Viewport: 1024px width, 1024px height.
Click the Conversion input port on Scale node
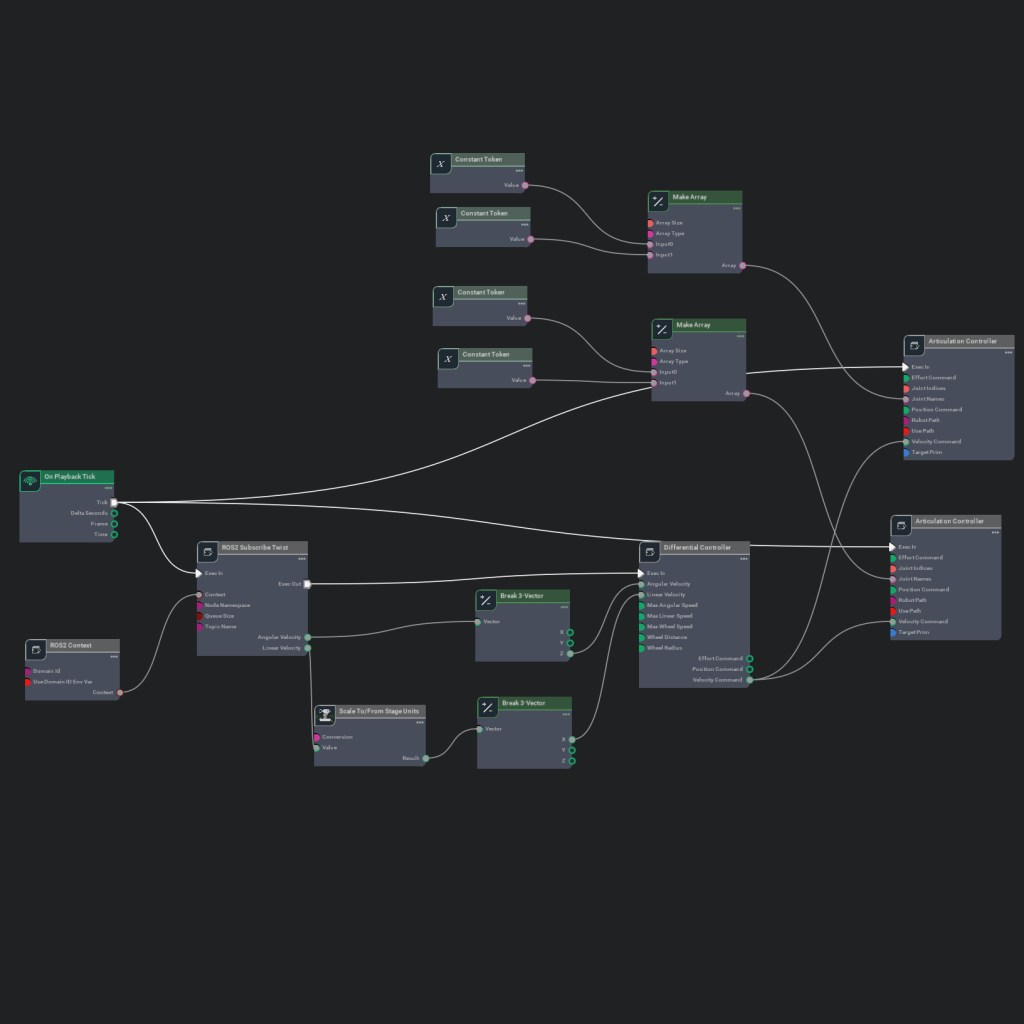(317, 737)
